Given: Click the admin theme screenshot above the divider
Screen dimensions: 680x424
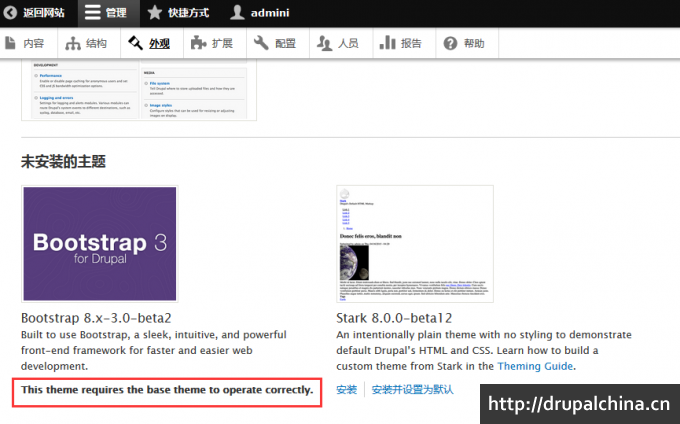Looking at the screenshot, I should (139, 90).
